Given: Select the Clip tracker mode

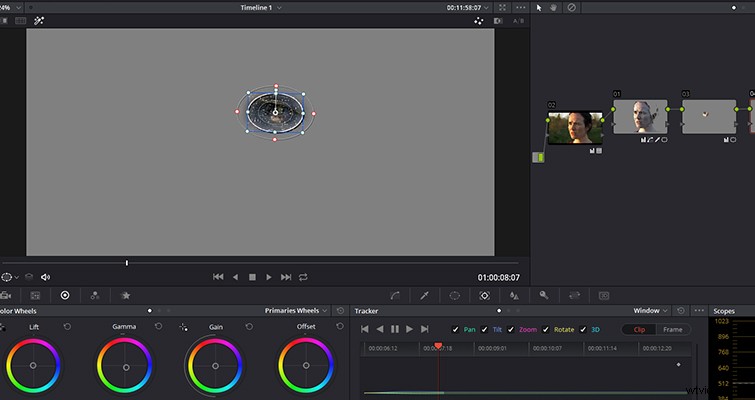Looking at the screenshot, I should 639,330.
